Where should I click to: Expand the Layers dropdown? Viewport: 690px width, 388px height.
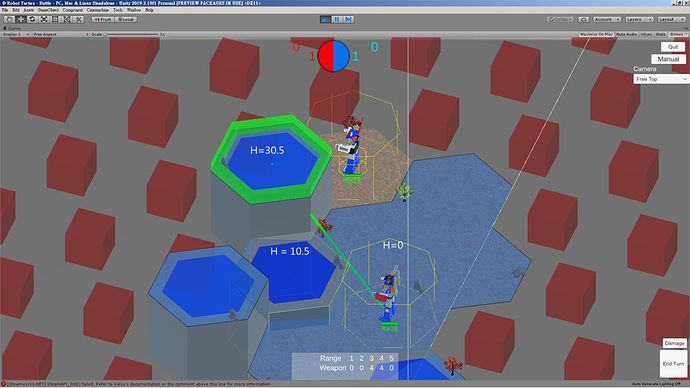coord(639,19)
